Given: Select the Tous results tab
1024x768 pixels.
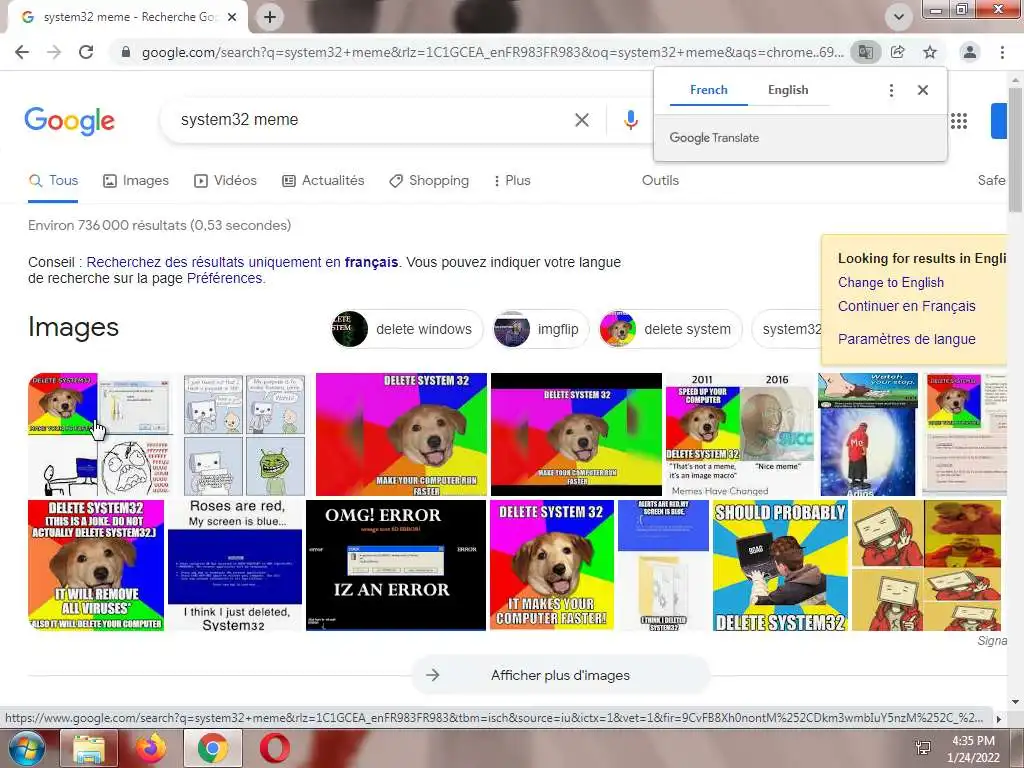Looking at the screenshot, I should click(x=54, y=181).
